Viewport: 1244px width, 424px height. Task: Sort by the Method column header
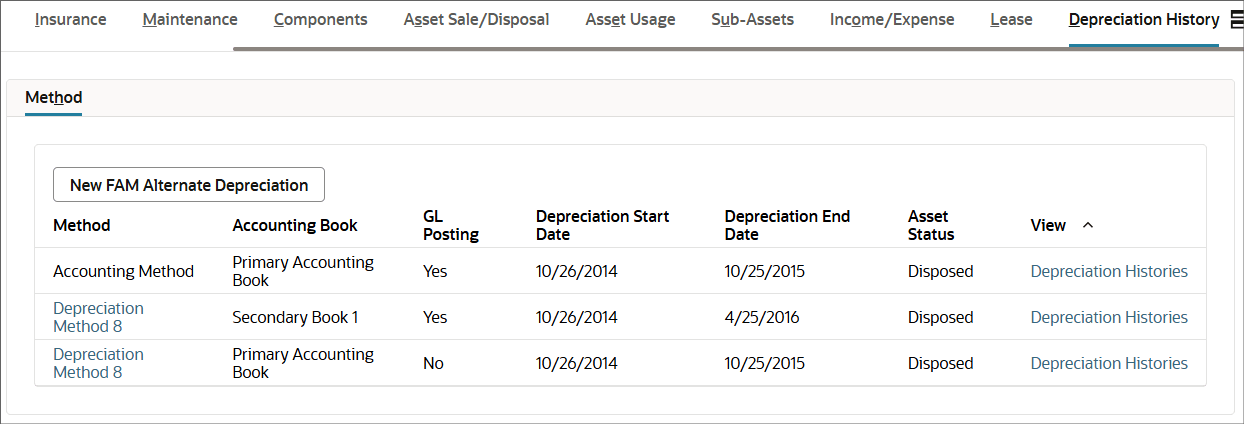82,225
